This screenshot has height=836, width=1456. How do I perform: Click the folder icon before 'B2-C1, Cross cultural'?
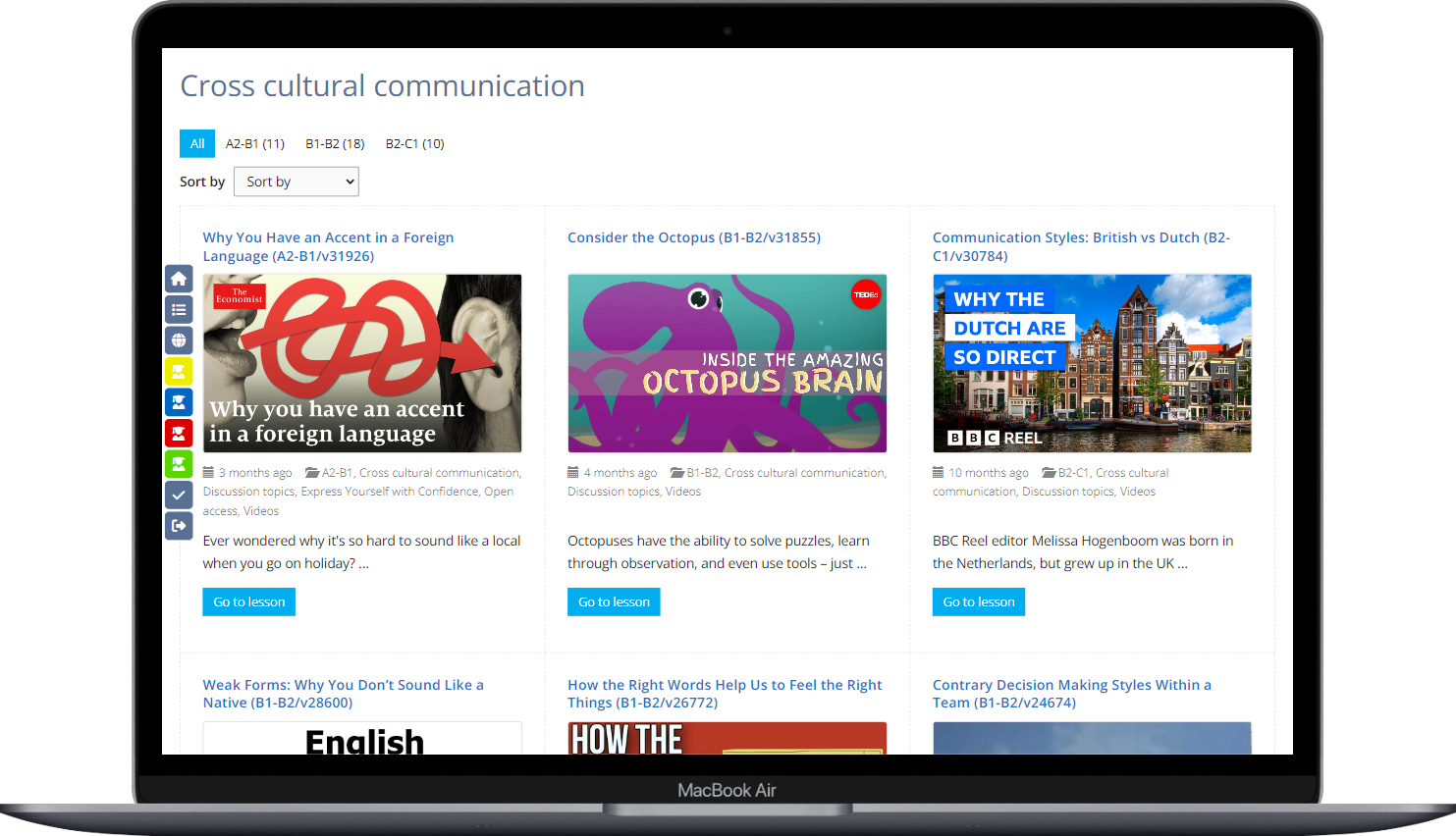click(1049, 472)
